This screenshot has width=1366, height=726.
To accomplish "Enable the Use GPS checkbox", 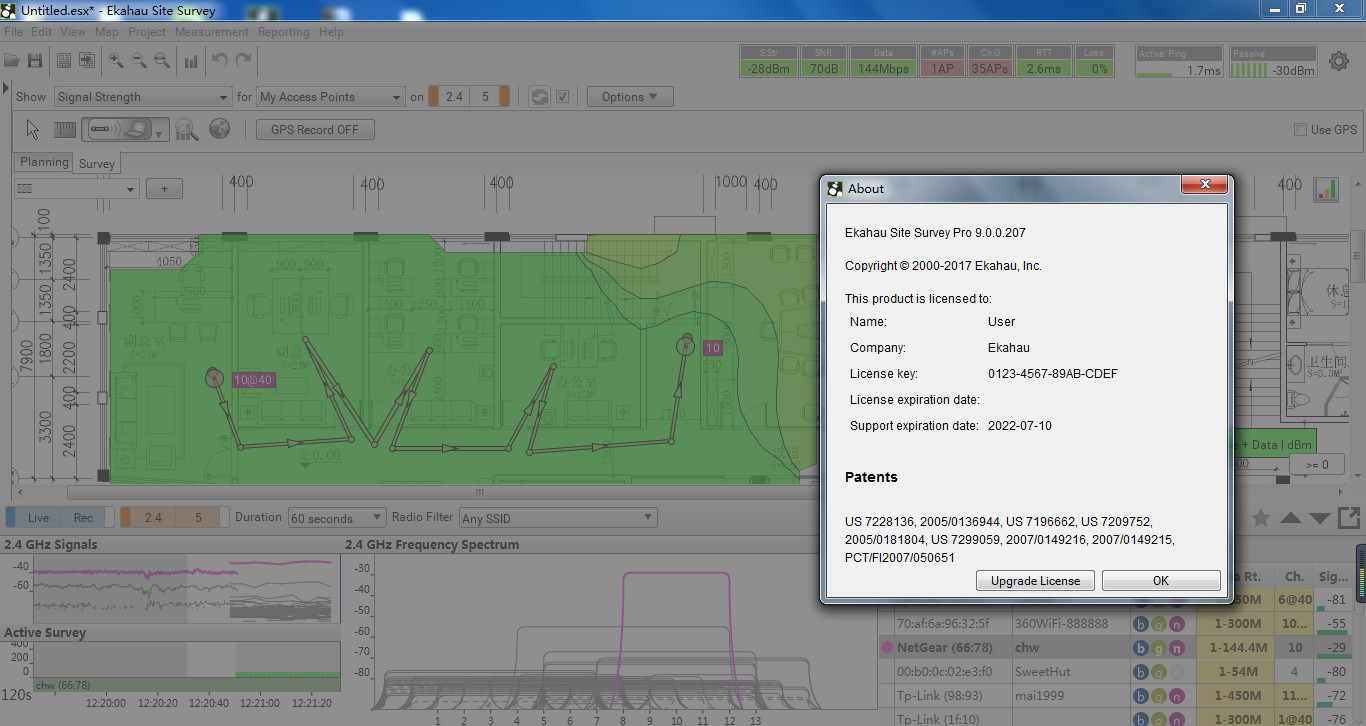I will point(1300,129).
